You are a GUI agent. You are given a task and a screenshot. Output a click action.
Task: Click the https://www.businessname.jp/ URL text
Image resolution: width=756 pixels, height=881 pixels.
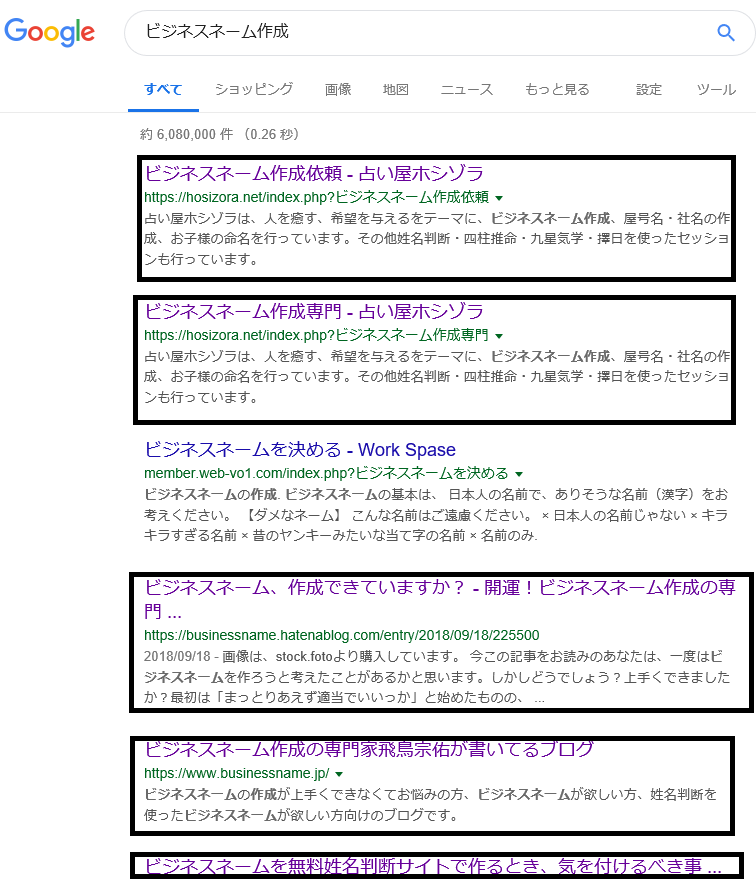(x=236, y=774)
